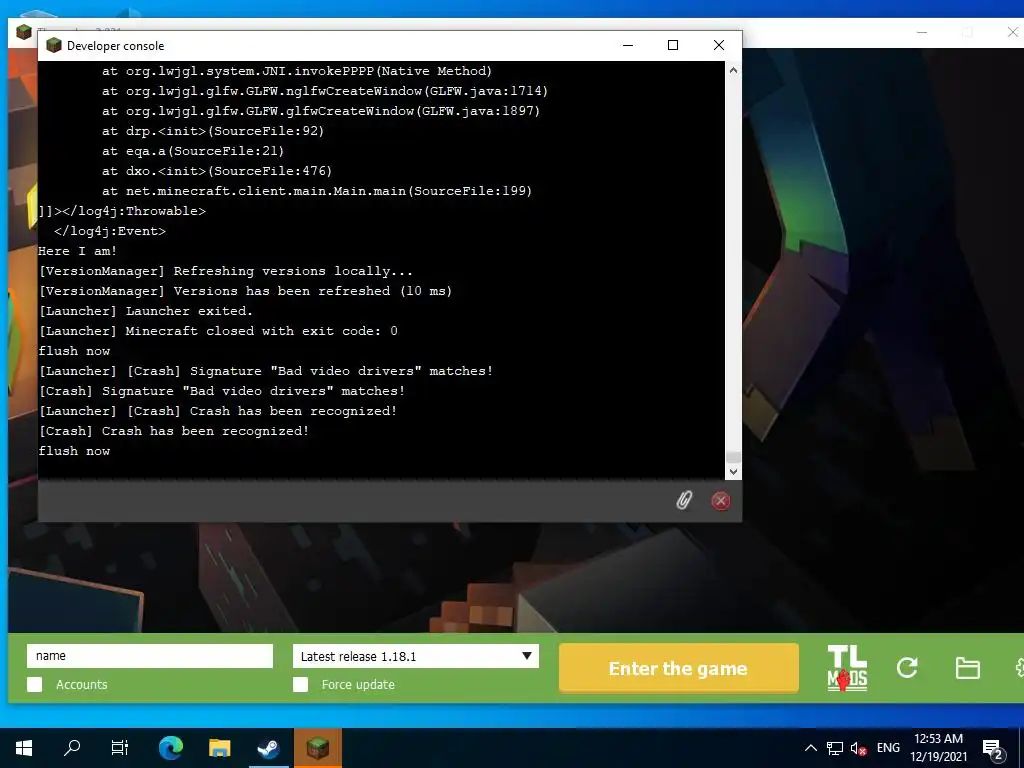Image resolution: width=1024 pixels, height=768 pixels.
Task: Click Developer console window grass block icon
Action: (54, 45)
